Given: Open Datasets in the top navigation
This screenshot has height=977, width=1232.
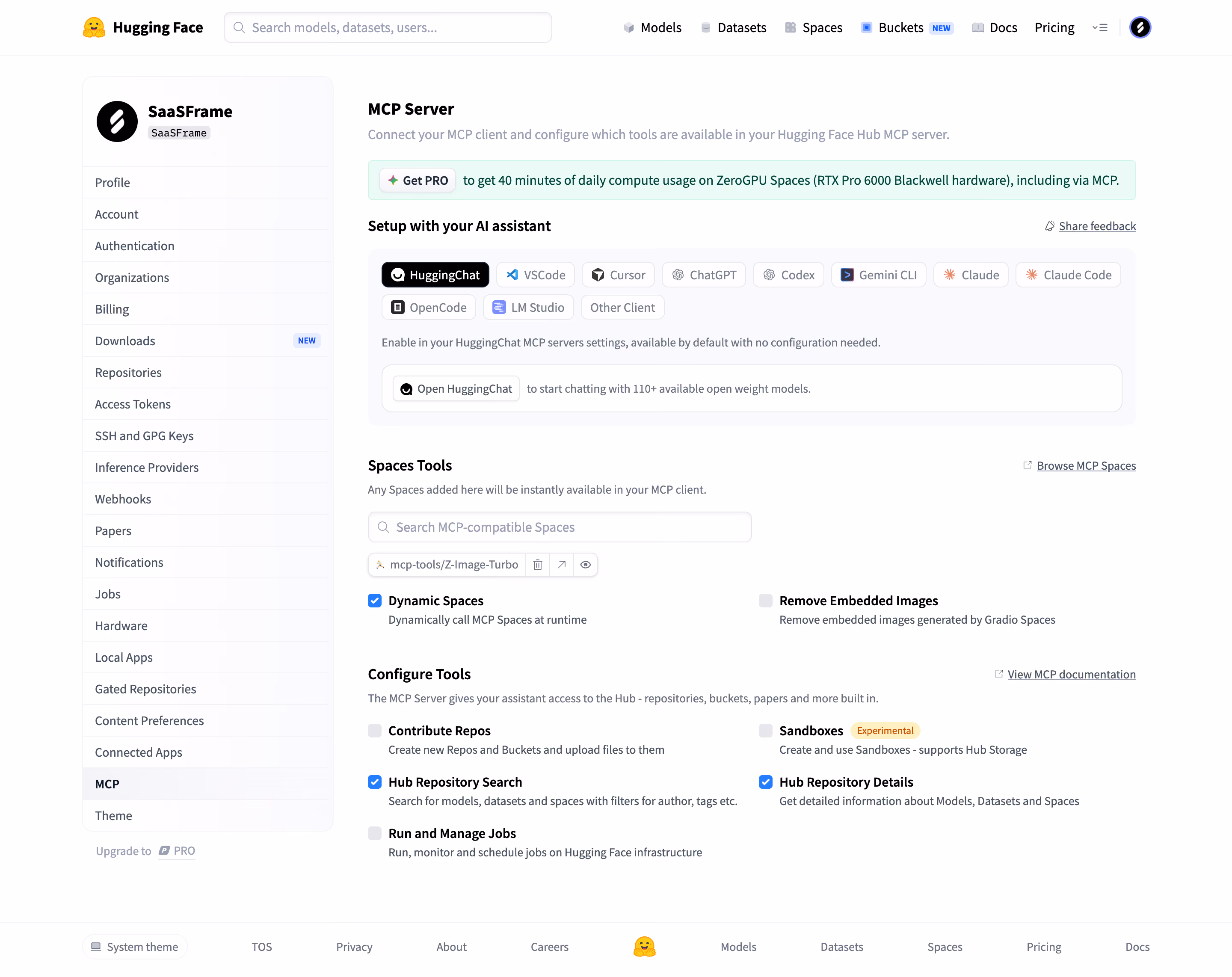Looking at the screenshot, I should click(x=733, y=27).
